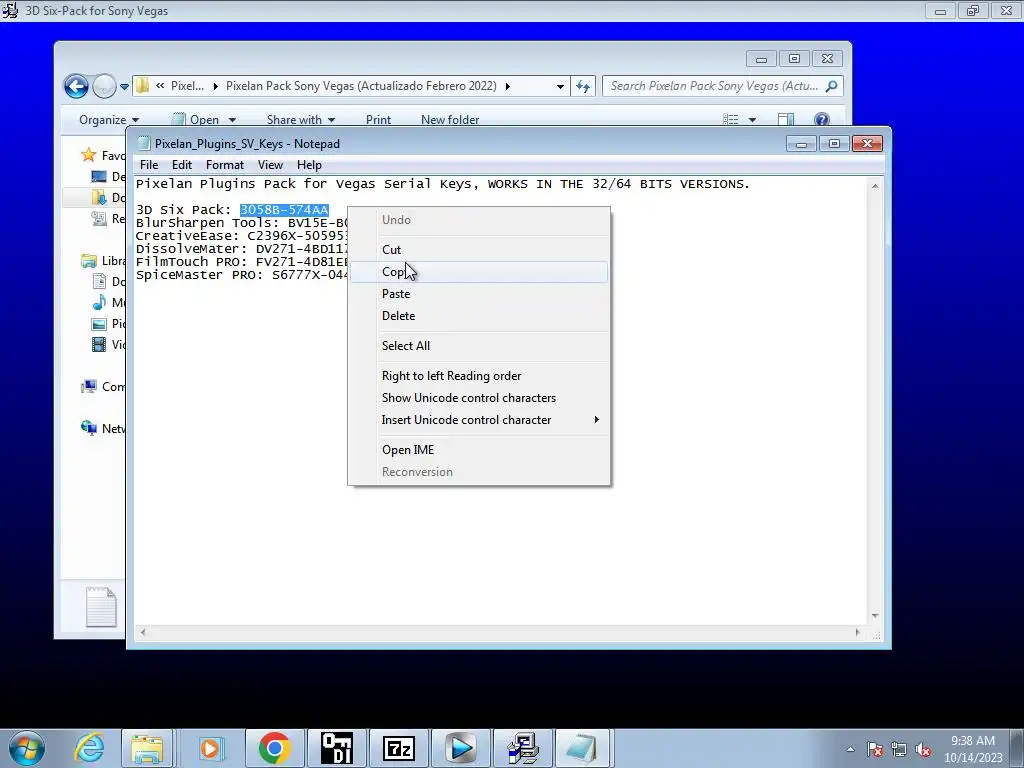Open Notepad Edit menu
The height and width of the screenshot is (768, 1024).
click(x=182, y=165)
